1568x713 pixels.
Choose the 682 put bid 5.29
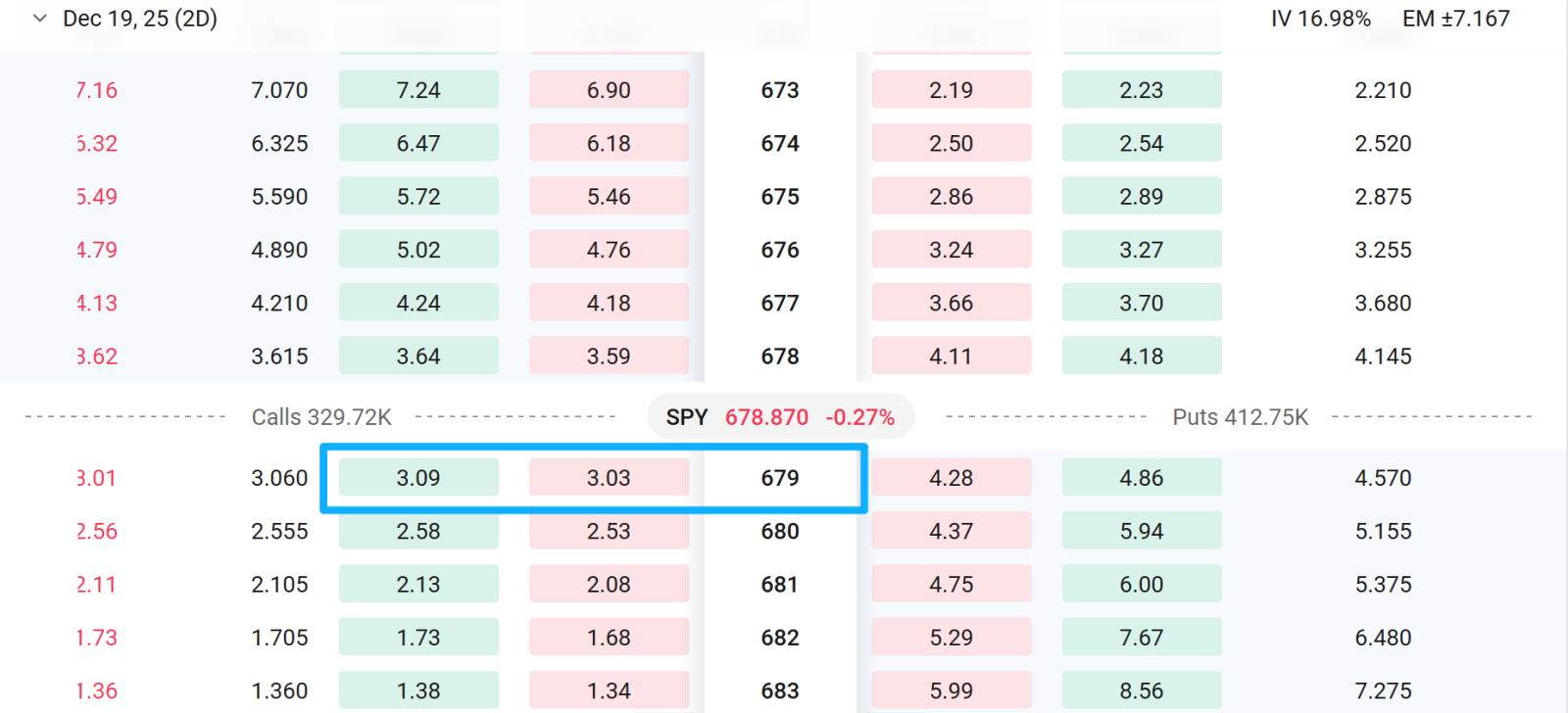[x=952, y=638]
